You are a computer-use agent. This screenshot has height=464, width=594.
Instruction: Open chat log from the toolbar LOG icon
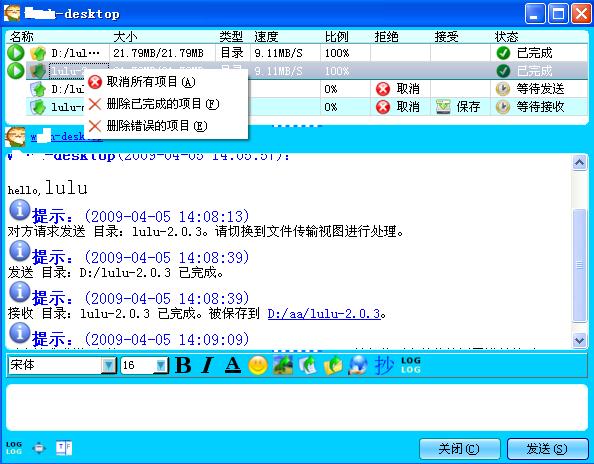(411, 365)
